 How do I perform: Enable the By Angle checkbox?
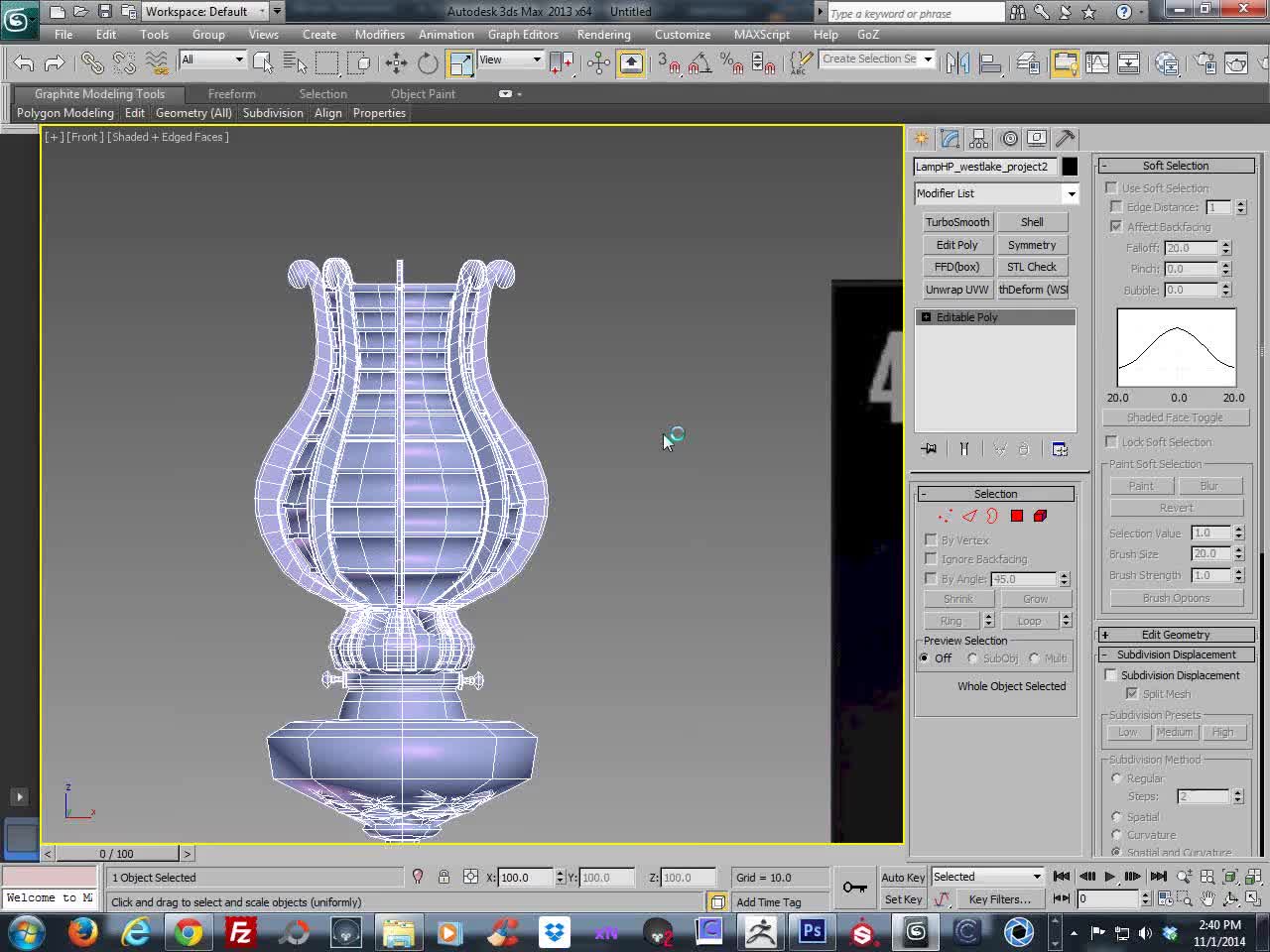pos(931,578)
